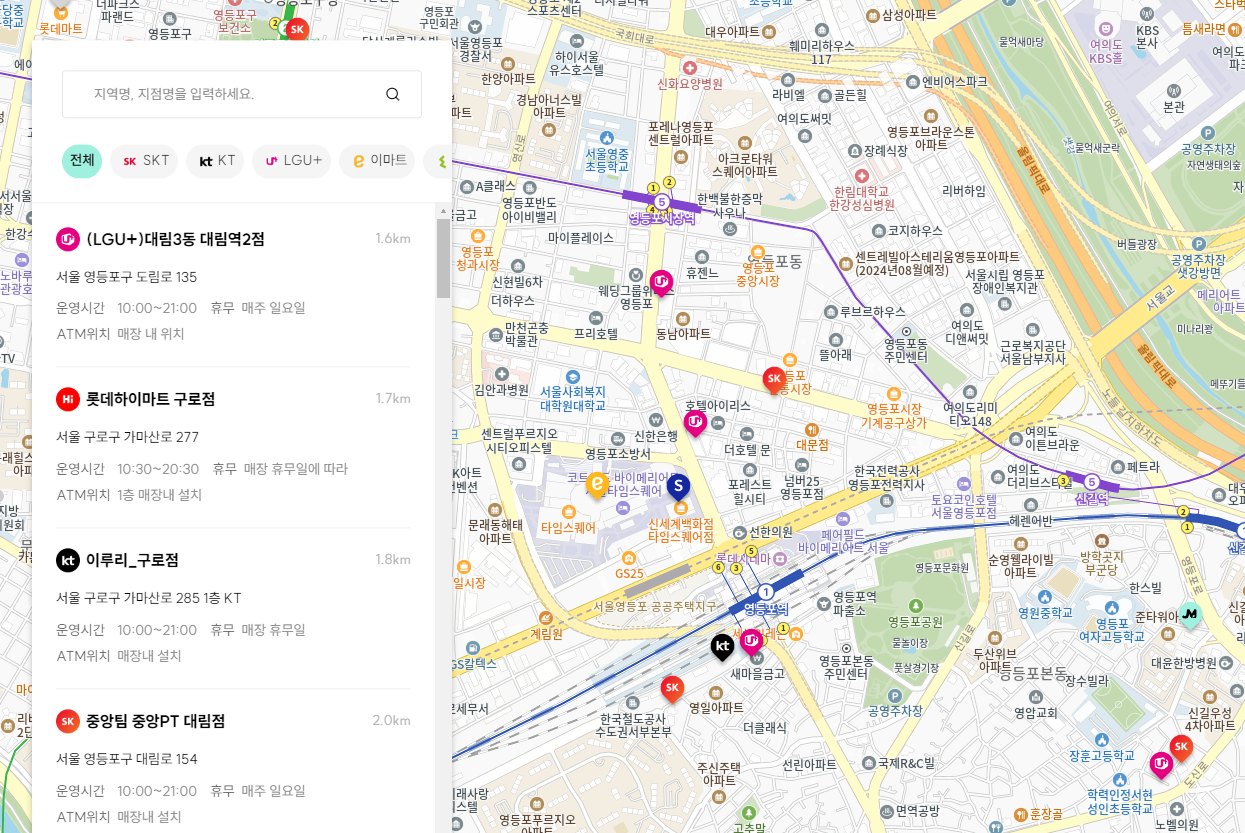1245x833 pixels.
Task: Filter stores by KT
Action: [215, 160]
